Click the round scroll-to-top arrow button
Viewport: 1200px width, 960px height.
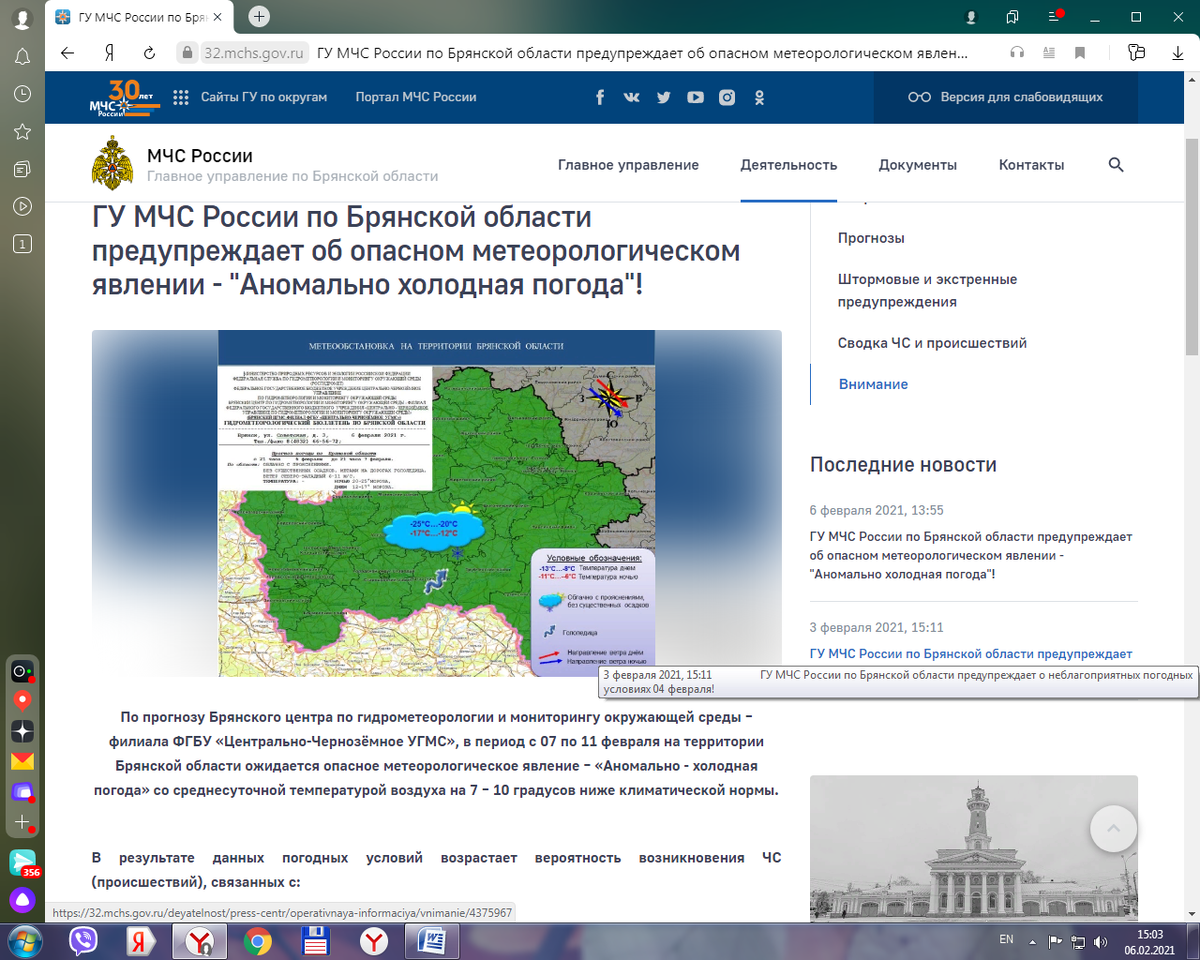tap(1114, 828)
